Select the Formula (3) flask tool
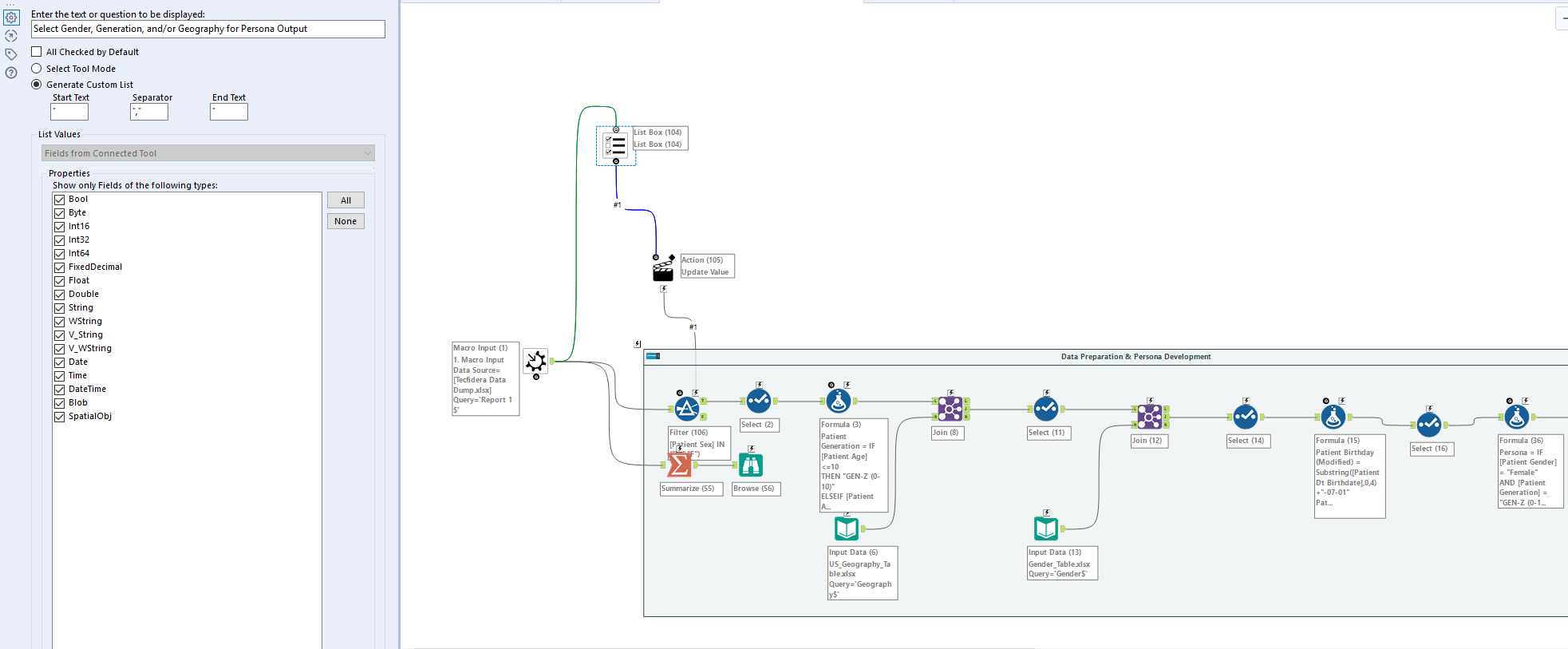 839,401
